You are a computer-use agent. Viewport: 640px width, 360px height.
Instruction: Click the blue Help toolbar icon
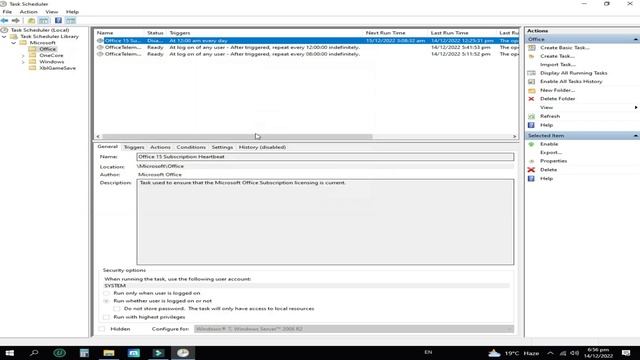tap(58, 20)
